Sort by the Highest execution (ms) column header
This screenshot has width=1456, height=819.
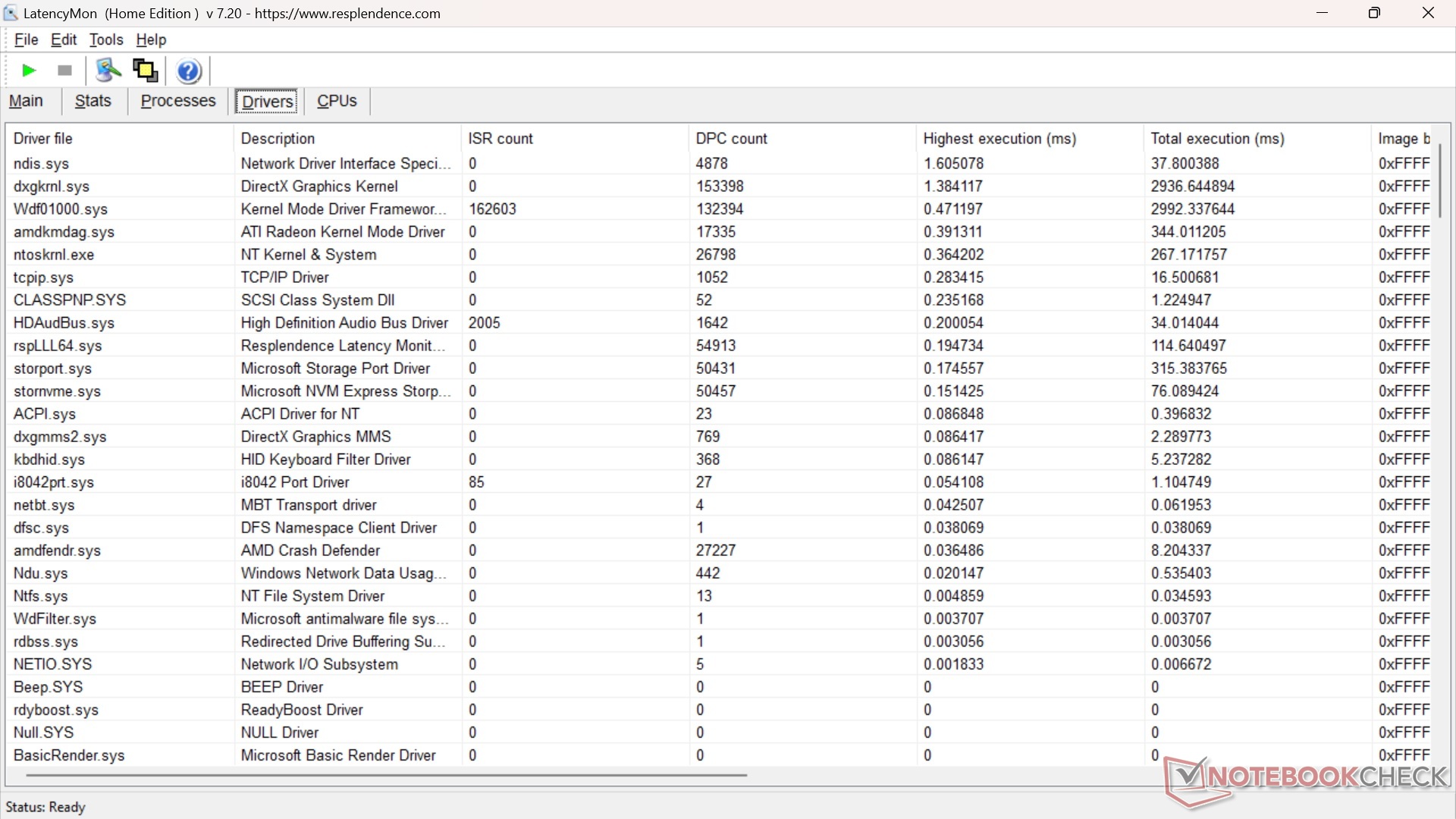(x=999, y=139)
